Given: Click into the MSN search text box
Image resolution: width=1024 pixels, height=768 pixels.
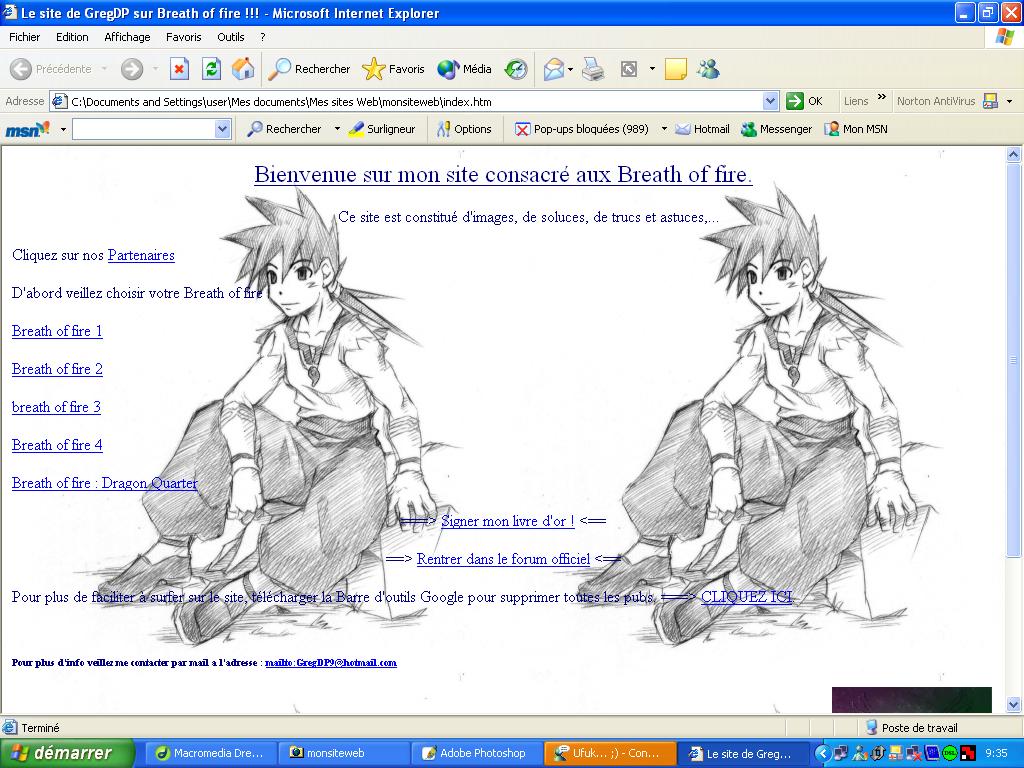Looking at the screenshot, I should (144, 129).
